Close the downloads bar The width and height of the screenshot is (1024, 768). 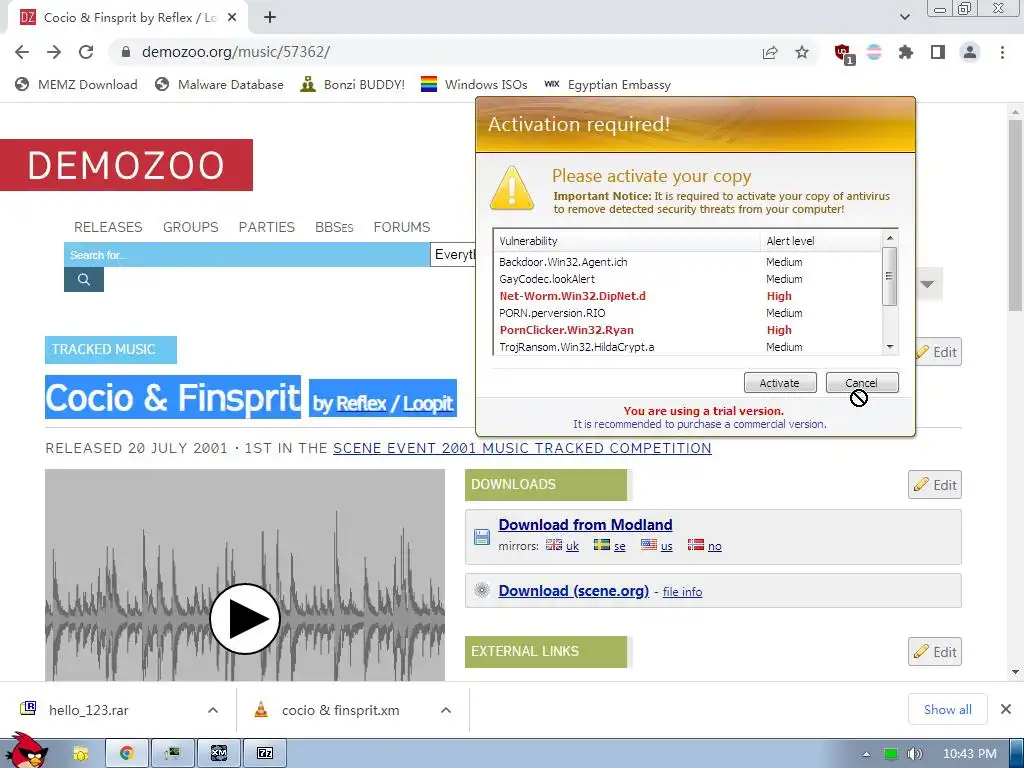tap(1006, 709)
